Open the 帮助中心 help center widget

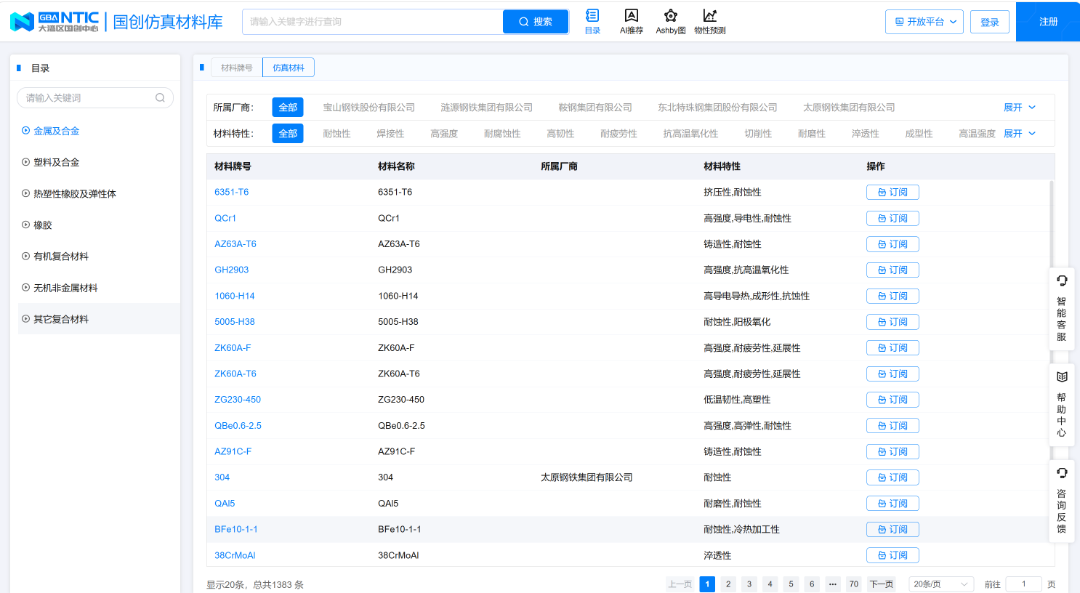point(1061,404)
